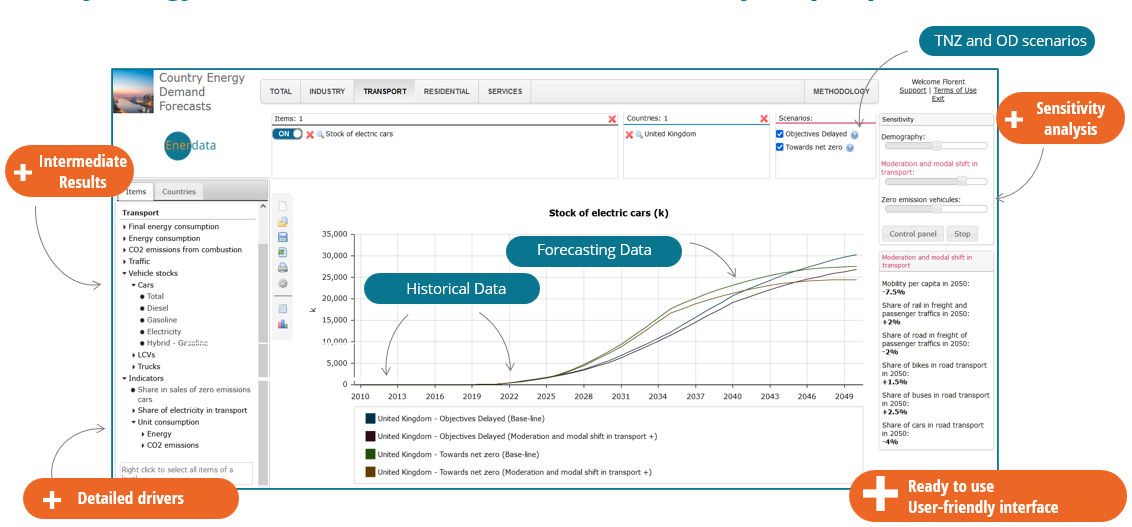This screenshot has width=1132, height=527.
Task: Collapse the Vehicle stocks tree node
Action: [124, 273]
